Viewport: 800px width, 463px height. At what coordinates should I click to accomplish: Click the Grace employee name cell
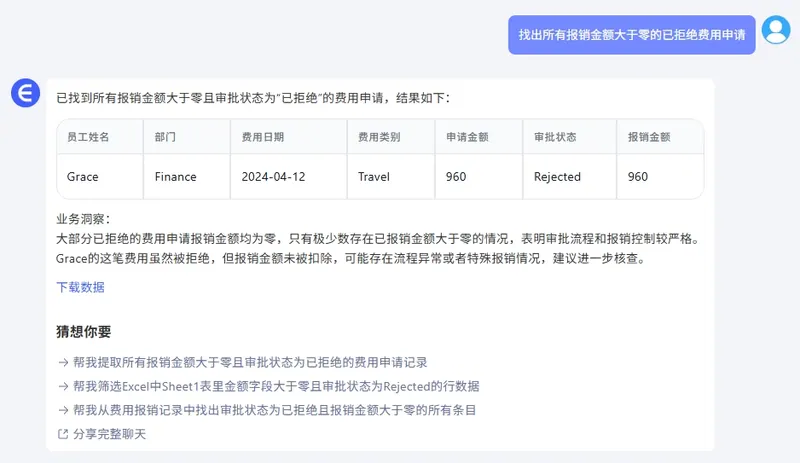pyautogui.click(x=82, y=177)
